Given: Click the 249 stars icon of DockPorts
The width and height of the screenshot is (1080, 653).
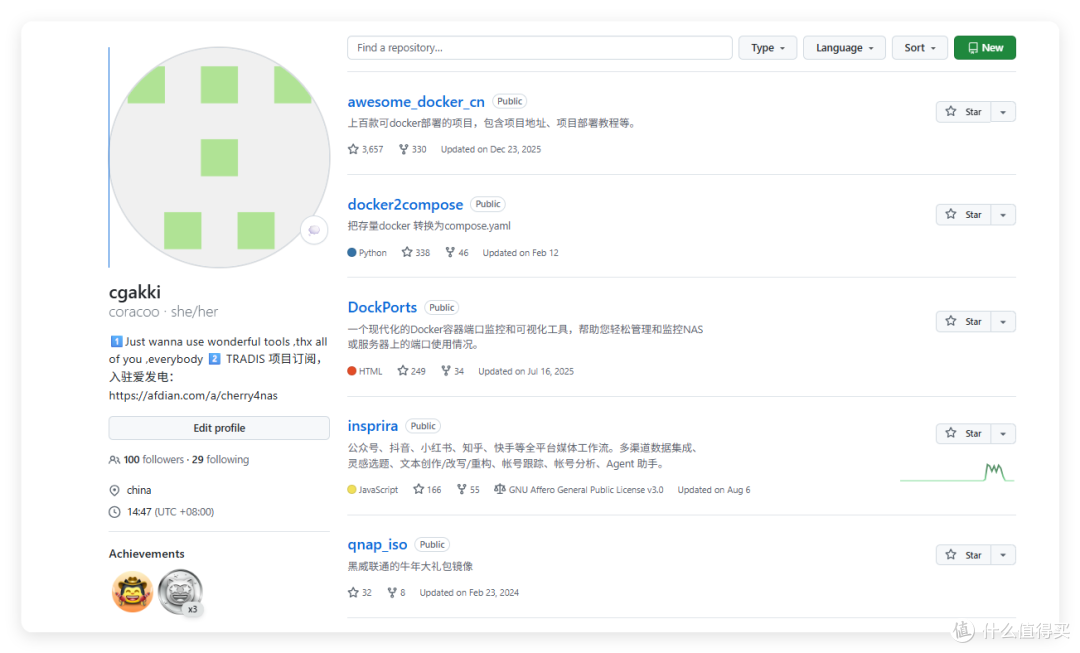Looking at the screenshot, I should point(403,371).
